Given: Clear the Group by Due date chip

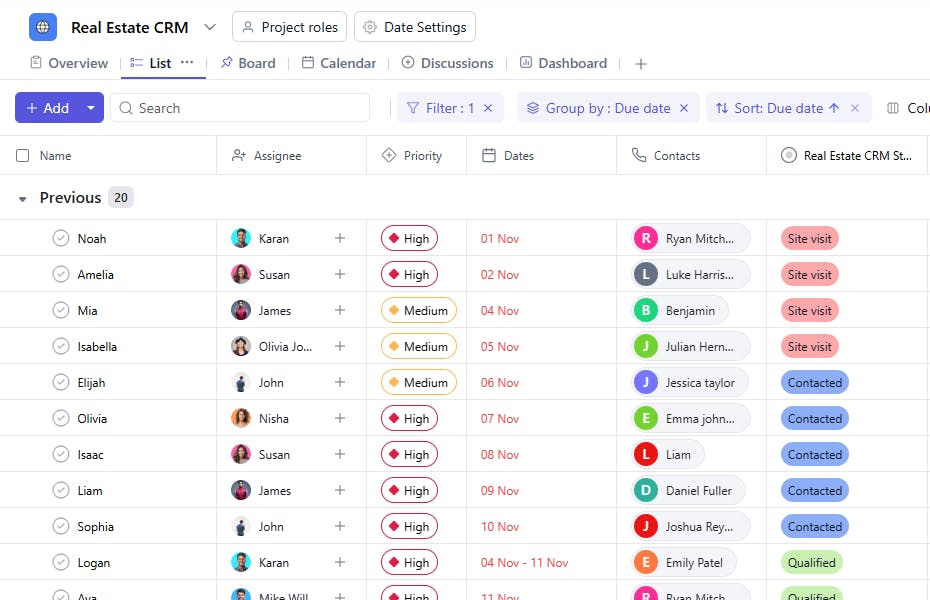Looking at the screenshot, I should click(684, 108).
